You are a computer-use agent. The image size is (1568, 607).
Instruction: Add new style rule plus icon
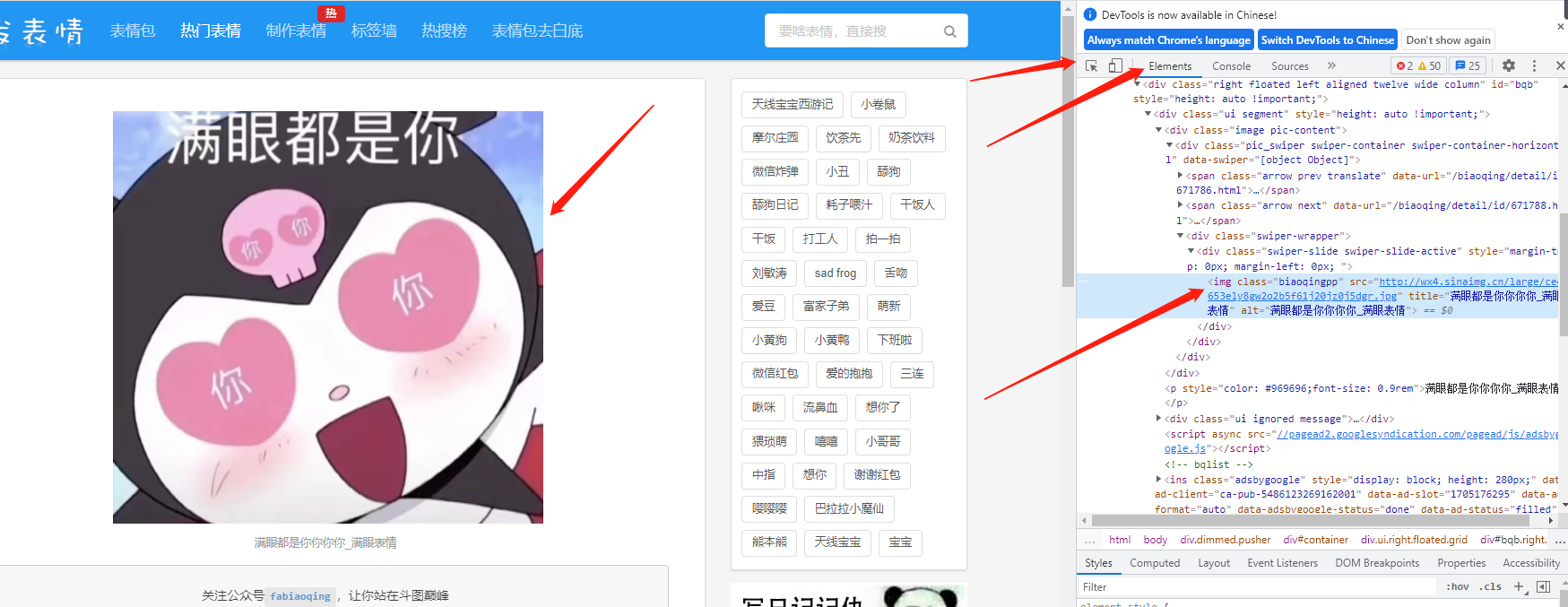point(1519,586)
